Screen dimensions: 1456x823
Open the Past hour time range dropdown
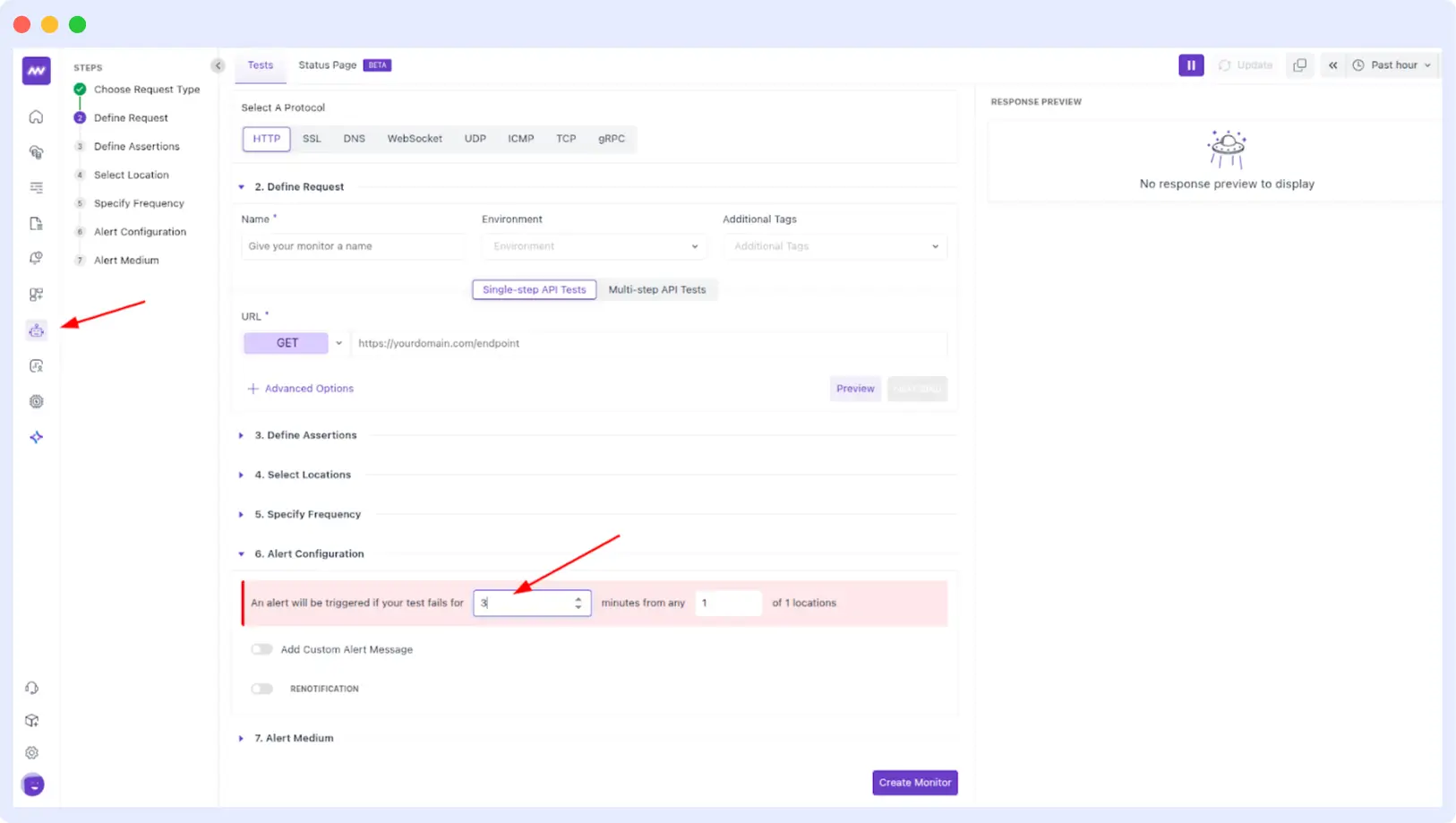click(1393, 65)
